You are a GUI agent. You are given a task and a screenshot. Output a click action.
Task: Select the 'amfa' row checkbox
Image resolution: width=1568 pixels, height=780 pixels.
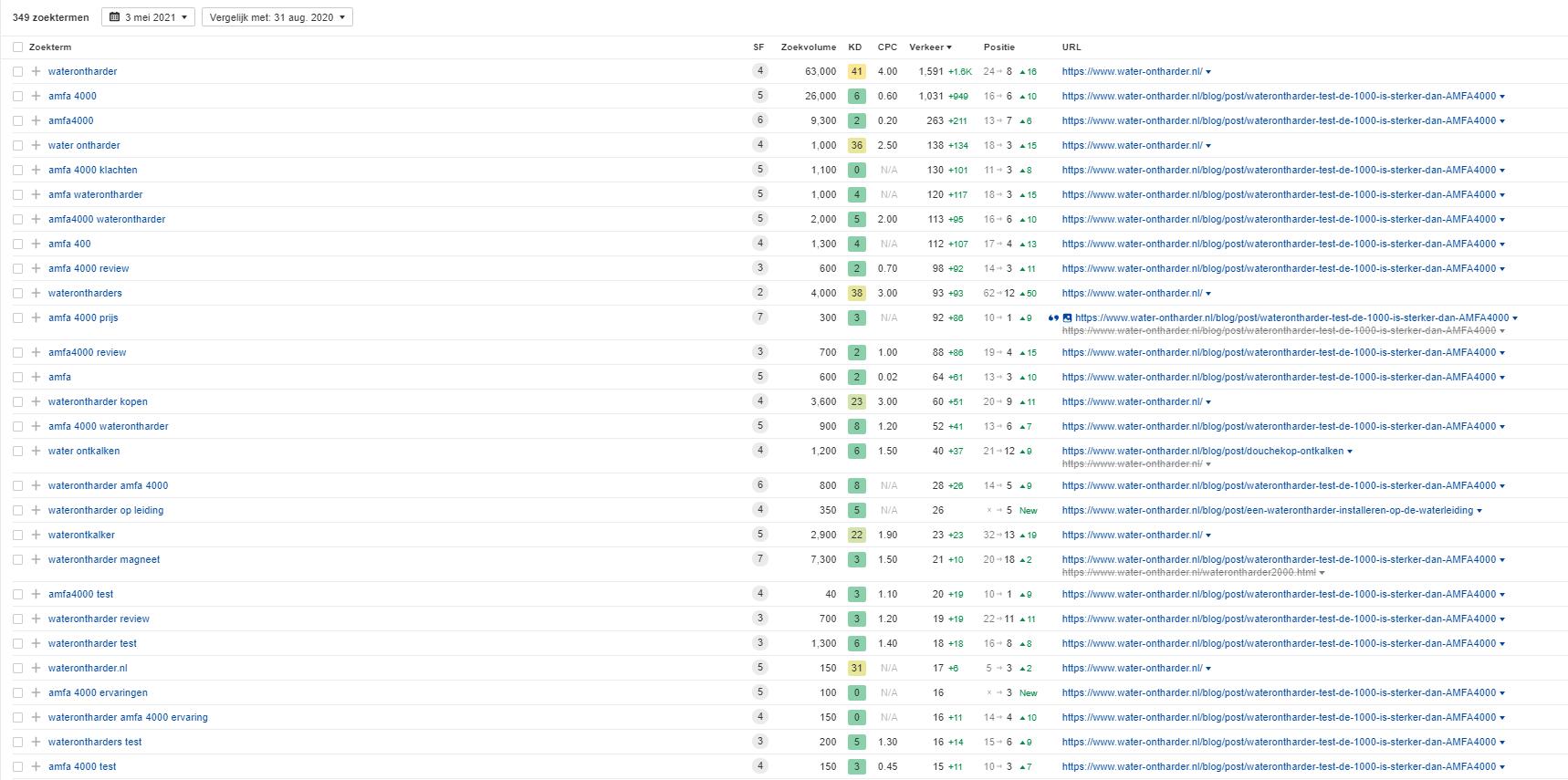[x=17, y=377]
